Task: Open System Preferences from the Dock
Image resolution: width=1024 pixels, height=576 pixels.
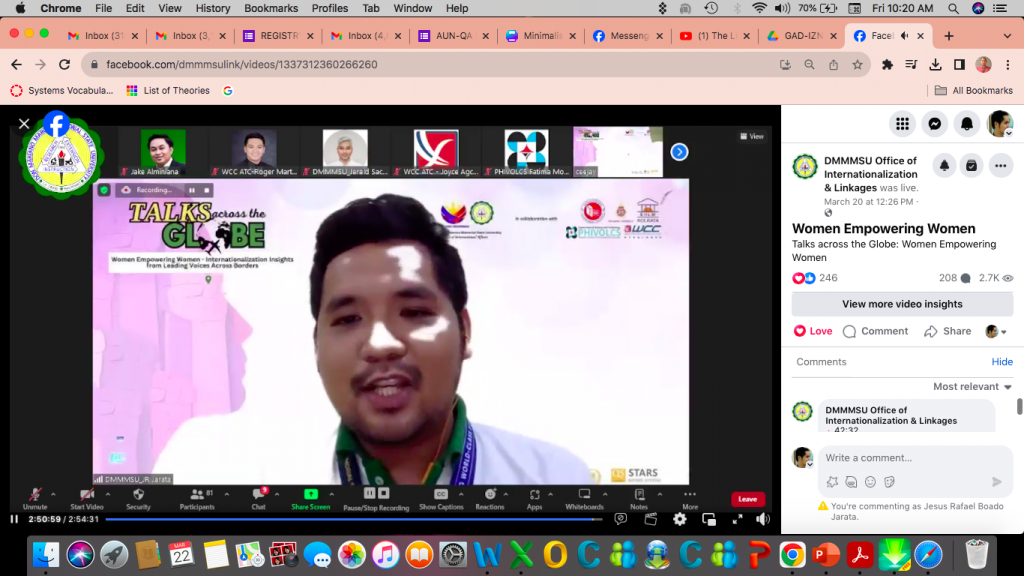Action: click(453, 554)
